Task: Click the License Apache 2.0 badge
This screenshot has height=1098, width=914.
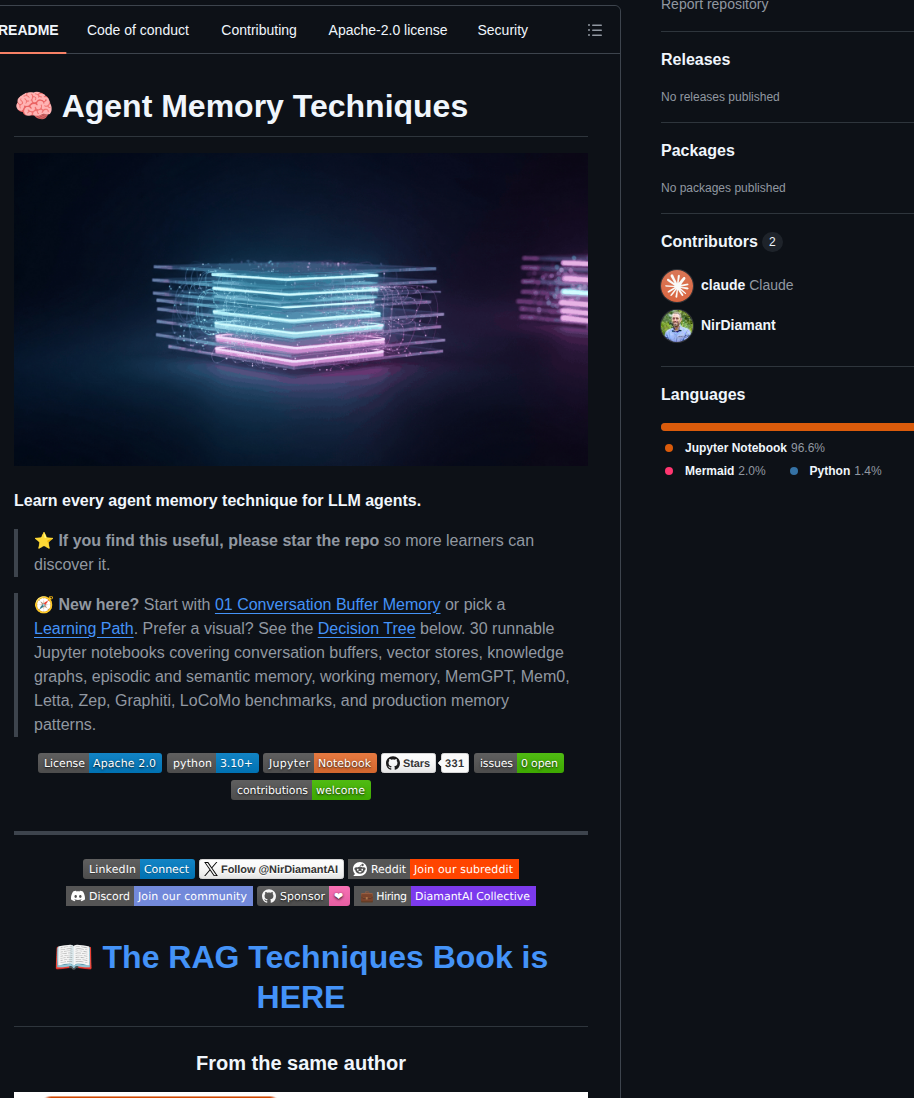Action: click(100, 763)
